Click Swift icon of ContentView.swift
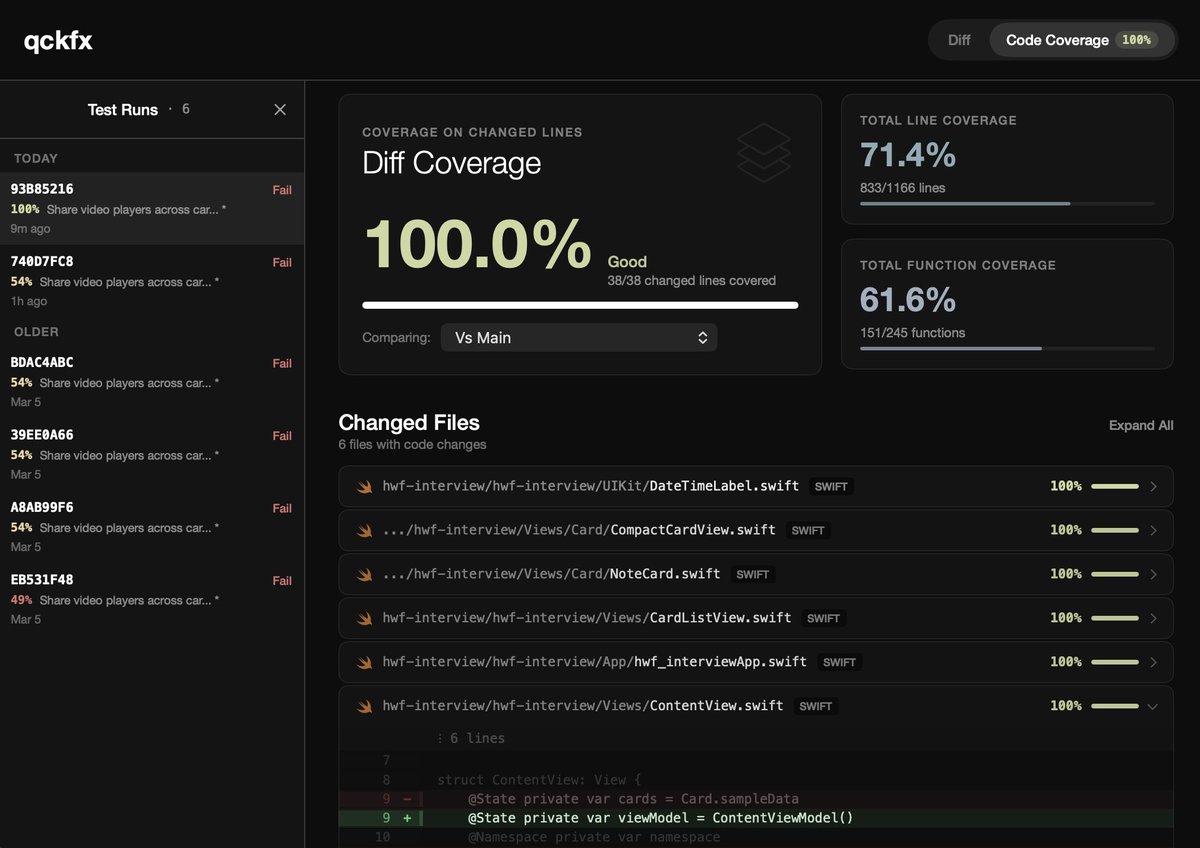Image resolution: width=1200 pixels, height=848 pixels. pyautogui.click(x=365, y=706)
